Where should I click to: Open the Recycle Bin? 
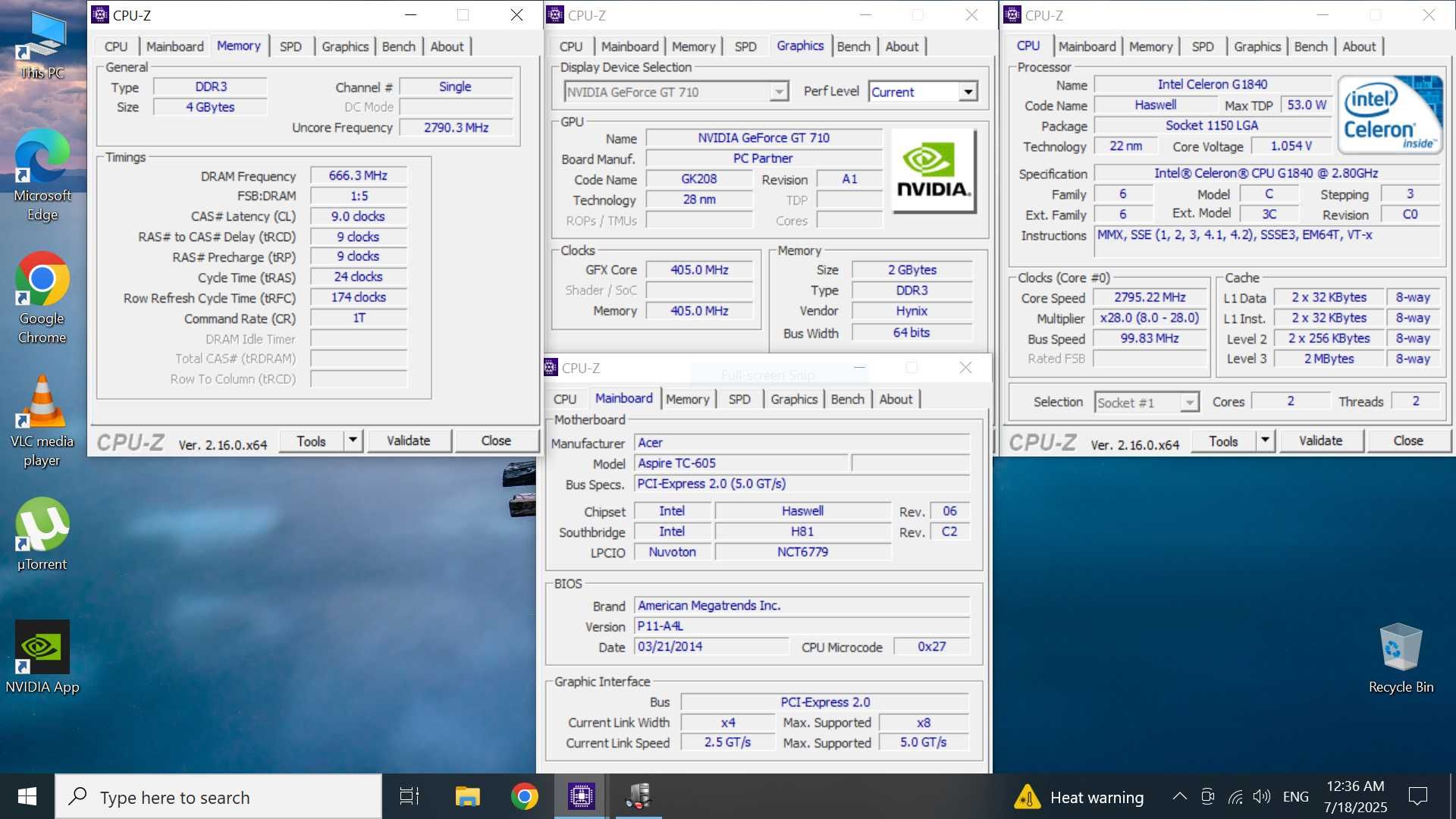(1401, 657)
